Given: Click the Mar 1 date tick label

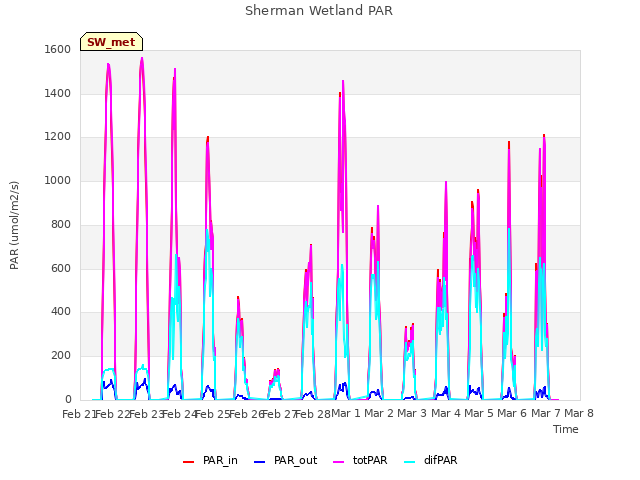Looking at the screenshot, I should 346,413.
